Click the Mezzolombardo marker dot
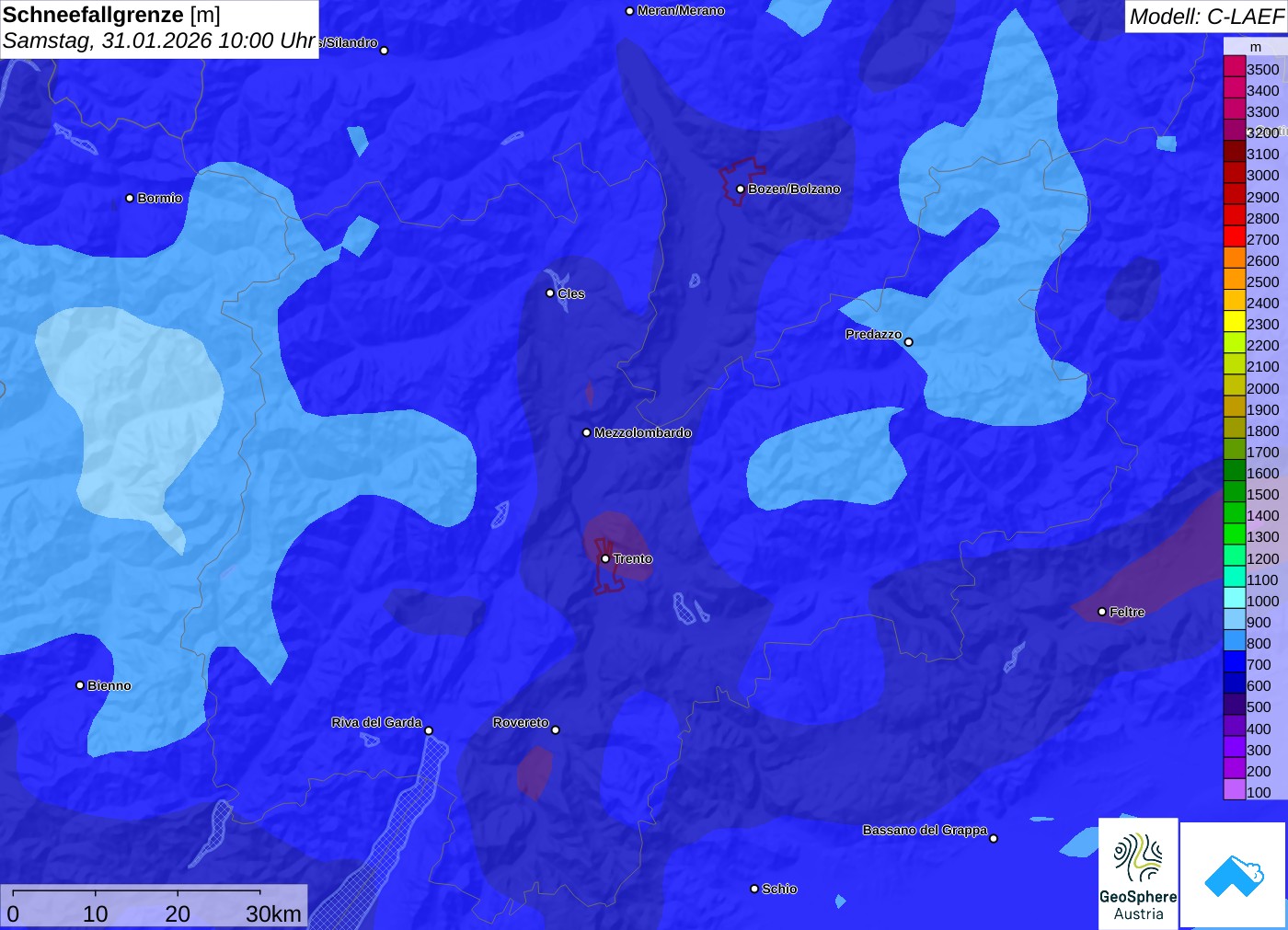 (587, 432)
